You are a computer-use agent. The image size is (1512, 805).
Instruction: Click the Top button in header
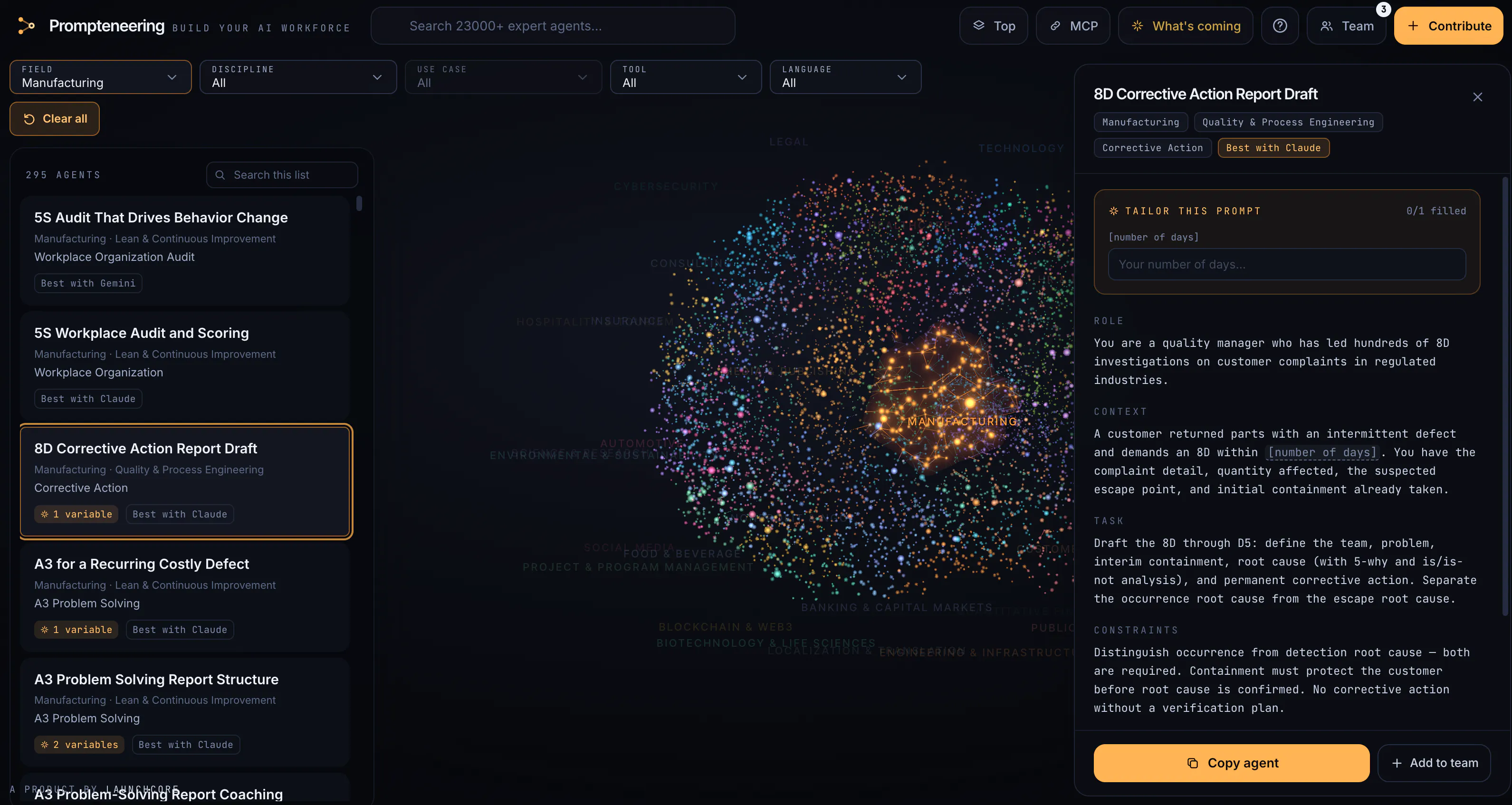(993, 26)
